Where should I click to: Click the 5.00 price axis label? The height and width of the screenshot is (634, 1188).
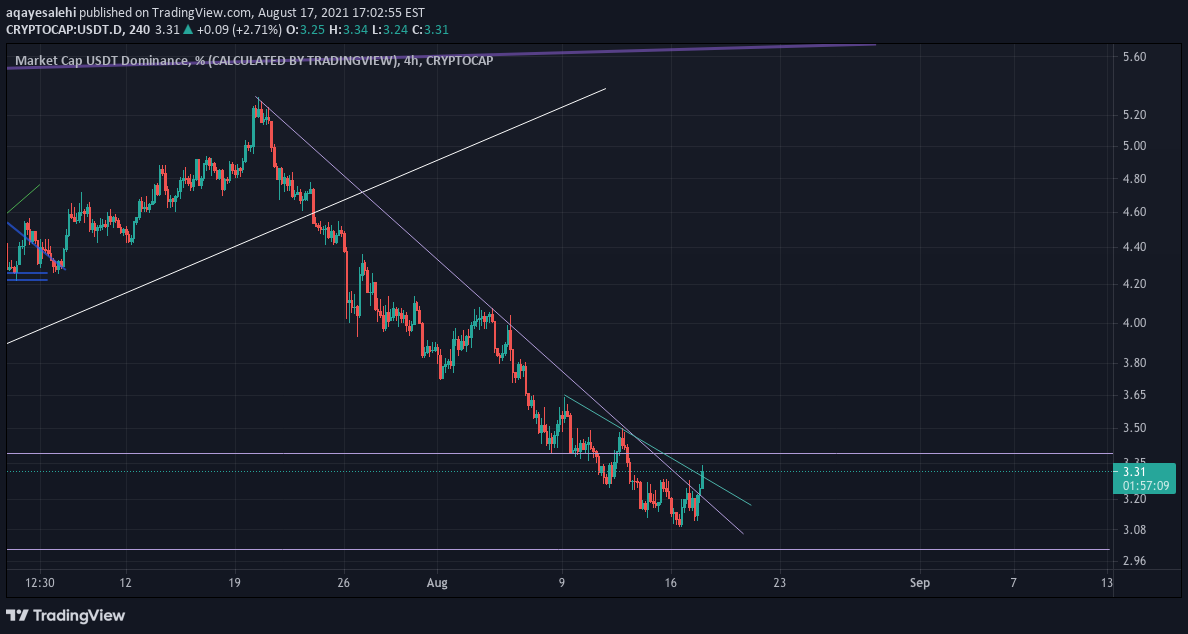click(1133, 145)
